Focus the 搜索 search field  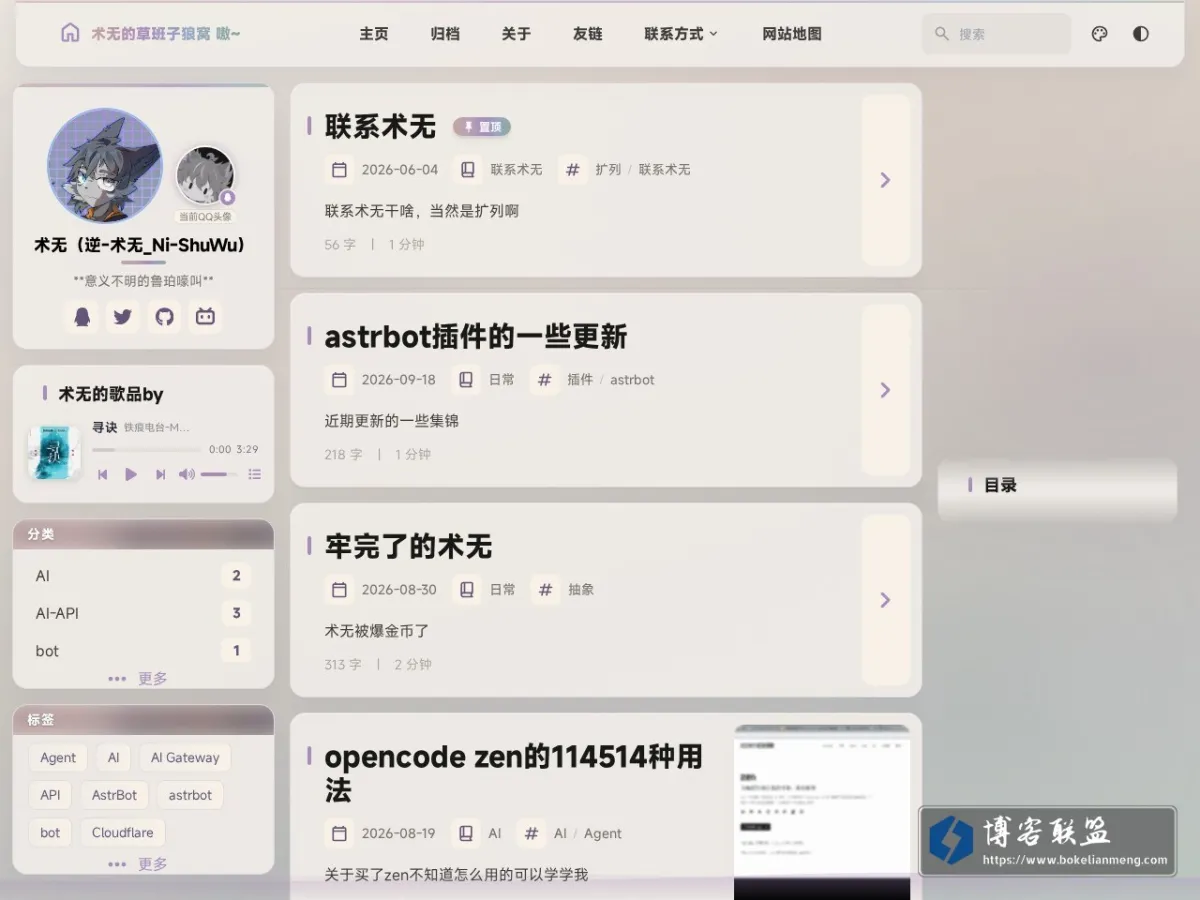[996, 34]
